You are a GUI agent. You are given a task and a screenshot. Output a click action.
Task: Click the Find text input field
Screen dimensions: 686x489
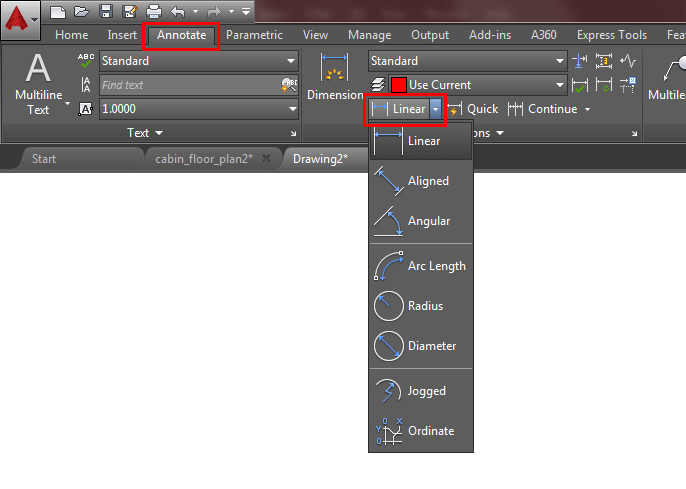pos(190,85)
